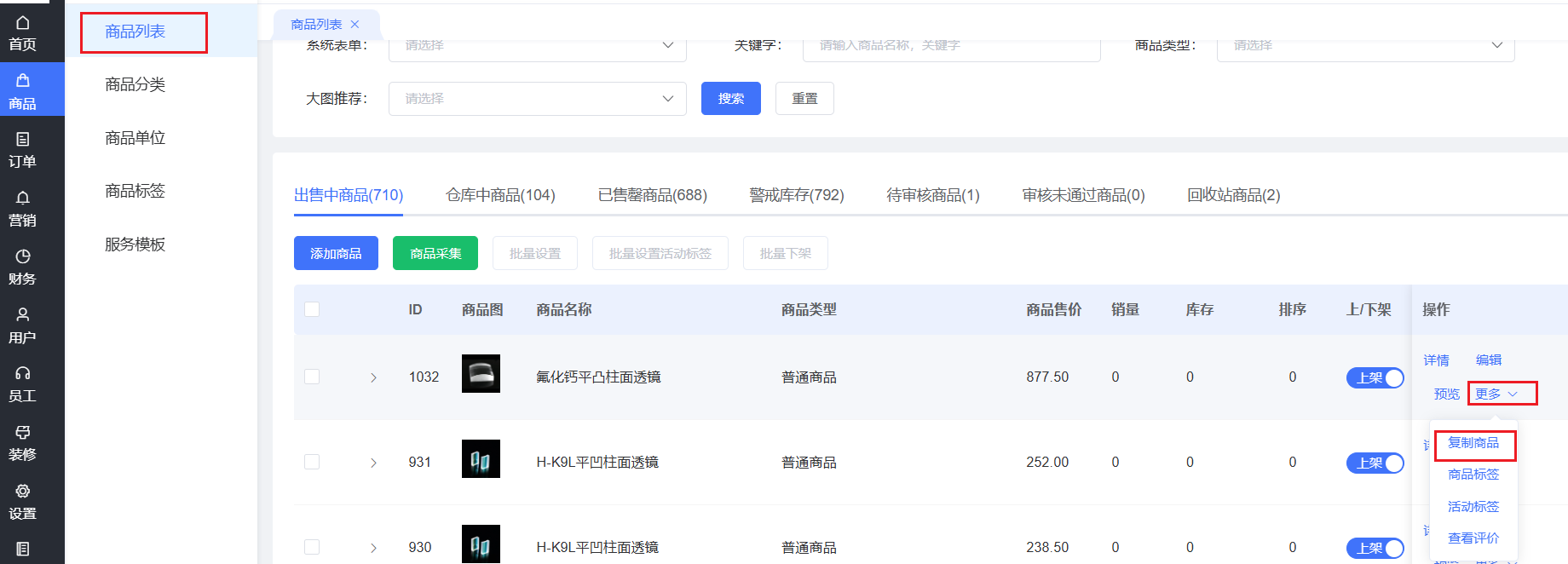Viewport: 1568px width, 564px height.
Task: Click the 批量设置 button
Action: tap(535, 253)
